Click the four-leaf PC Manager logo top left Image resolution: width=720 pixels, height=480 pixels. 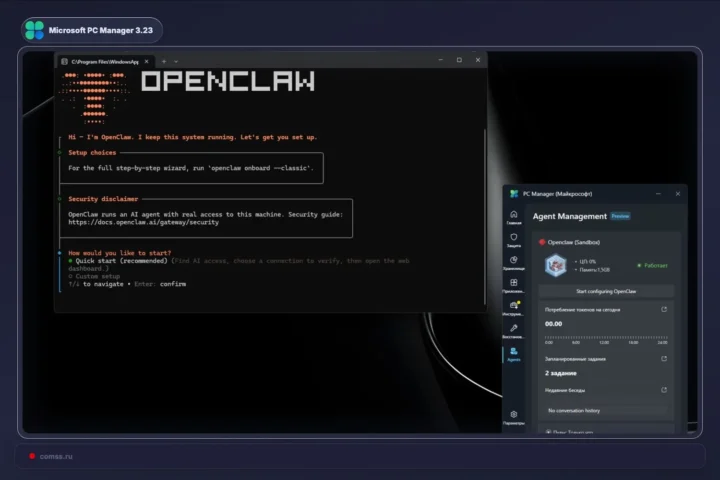pyautogui.click(x=34, y=30)
